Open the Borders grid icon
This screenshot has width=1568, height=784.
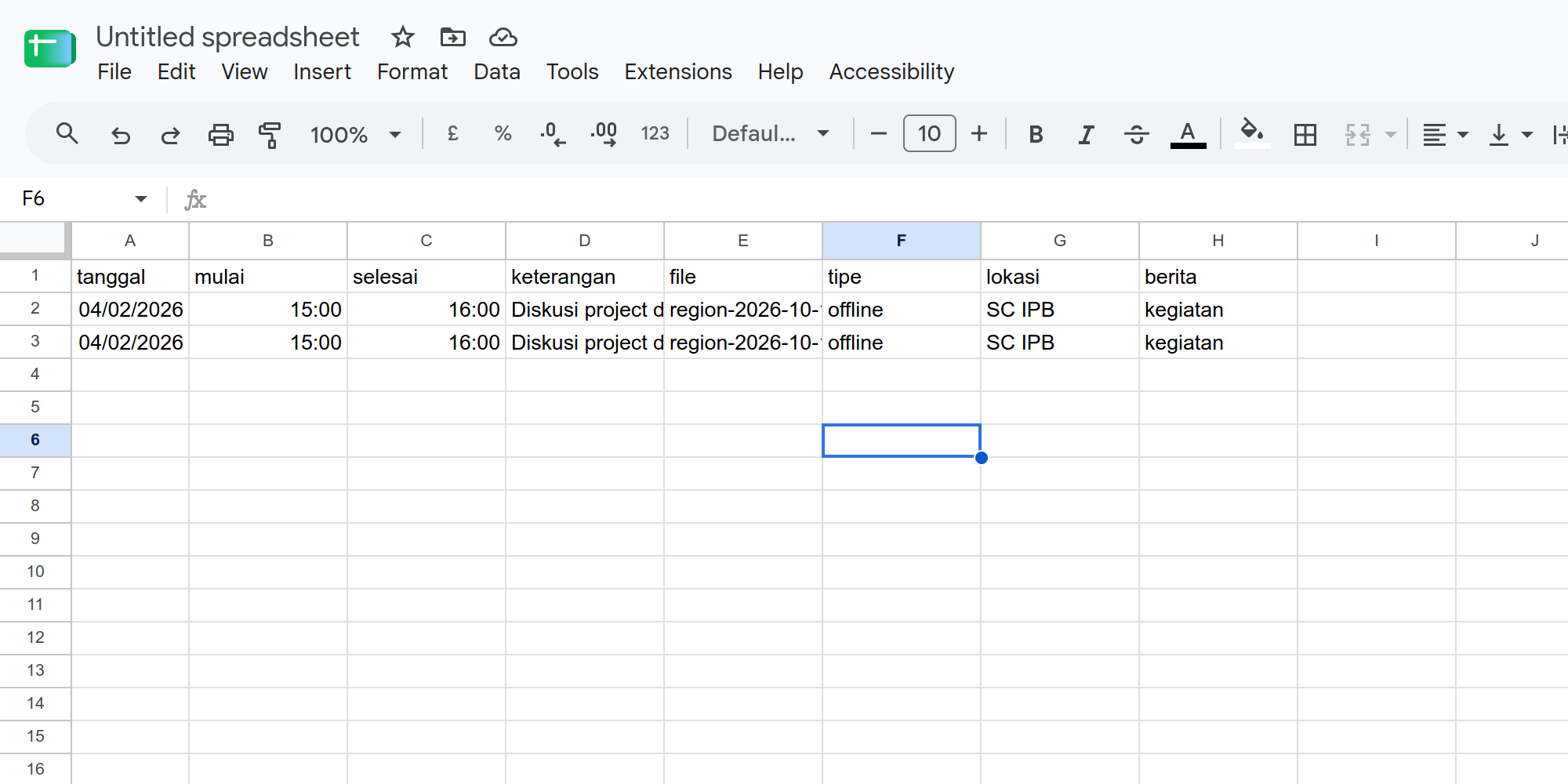pyautogui.click(x=1305, y=135)
